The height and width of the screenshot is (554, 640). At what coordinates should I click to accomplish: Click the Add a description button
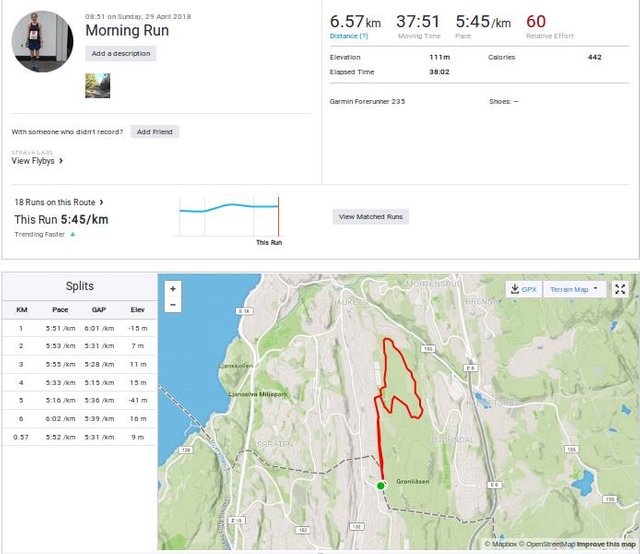(x=120, y=53)
